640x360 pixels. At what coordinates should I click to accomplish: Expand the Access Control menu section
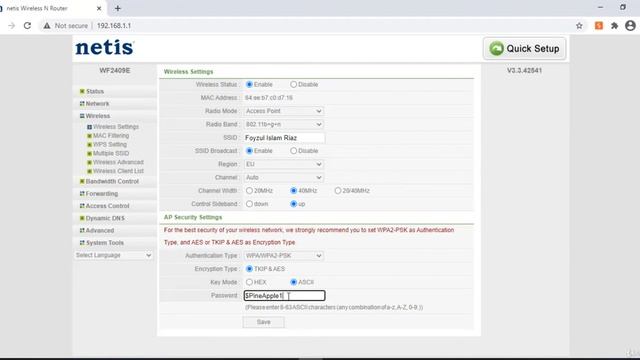point(107,206)
